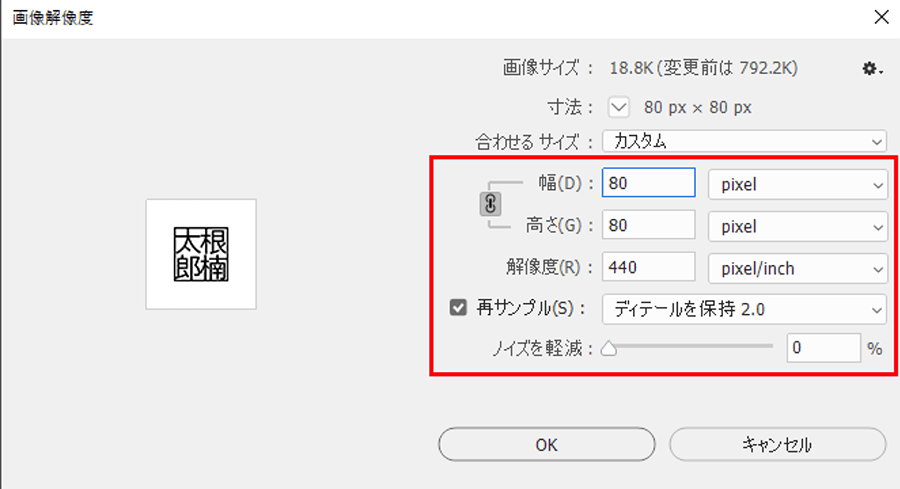Click the OK button
This screenshot has width=900, height=489.
point(546,444)
